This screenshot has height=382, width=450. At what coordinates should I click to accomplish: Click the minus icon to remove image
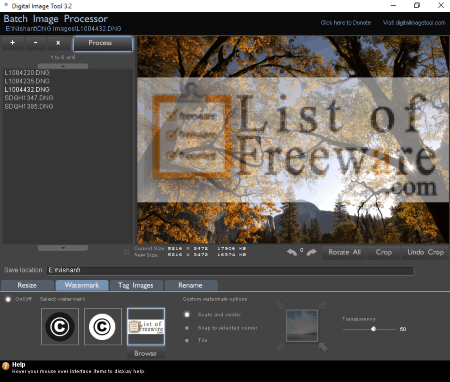tap(36, 43)
